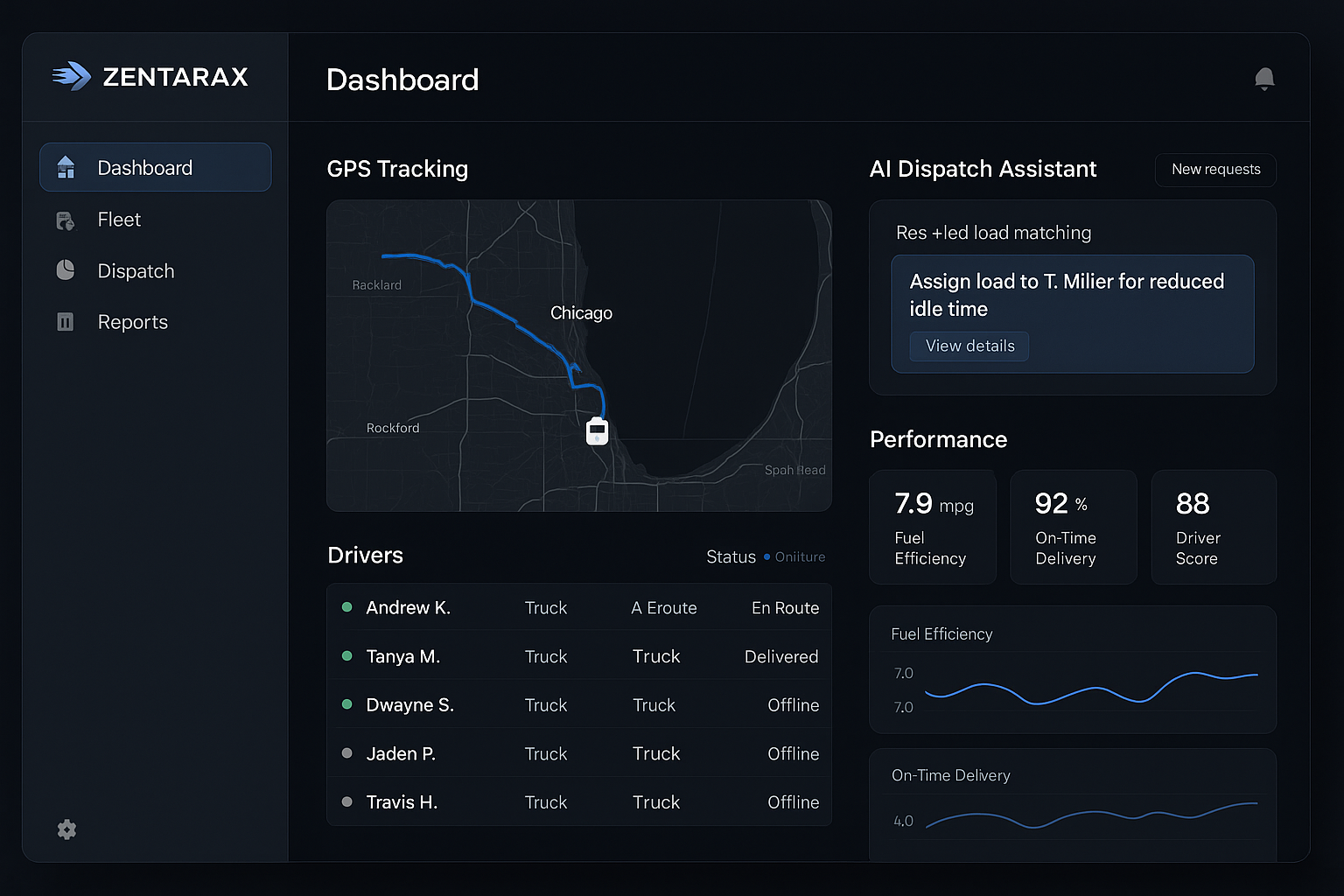Click the notification bell icon
The height and width of the screenshot is (896, 1344).
1263,78
